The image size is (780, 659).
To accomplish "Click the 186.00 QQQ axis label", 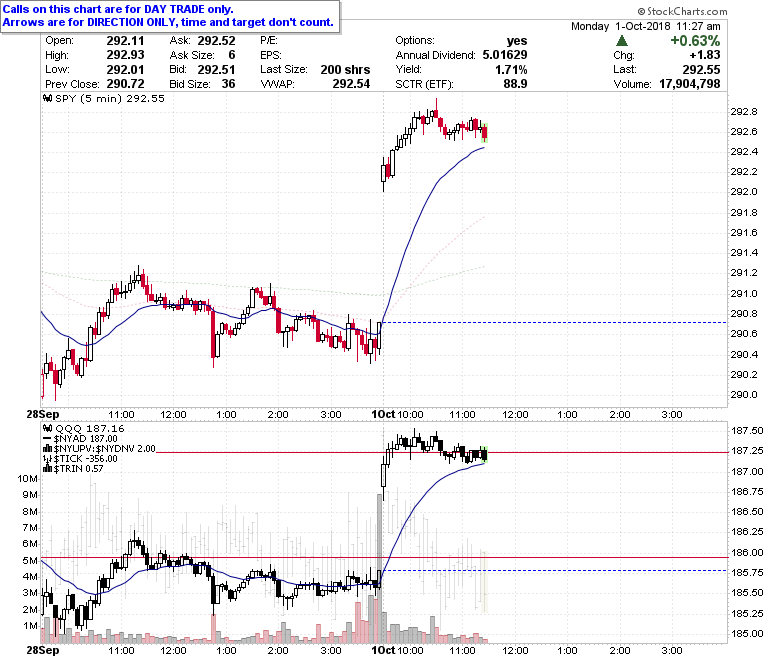I will [x=747, y=553].
